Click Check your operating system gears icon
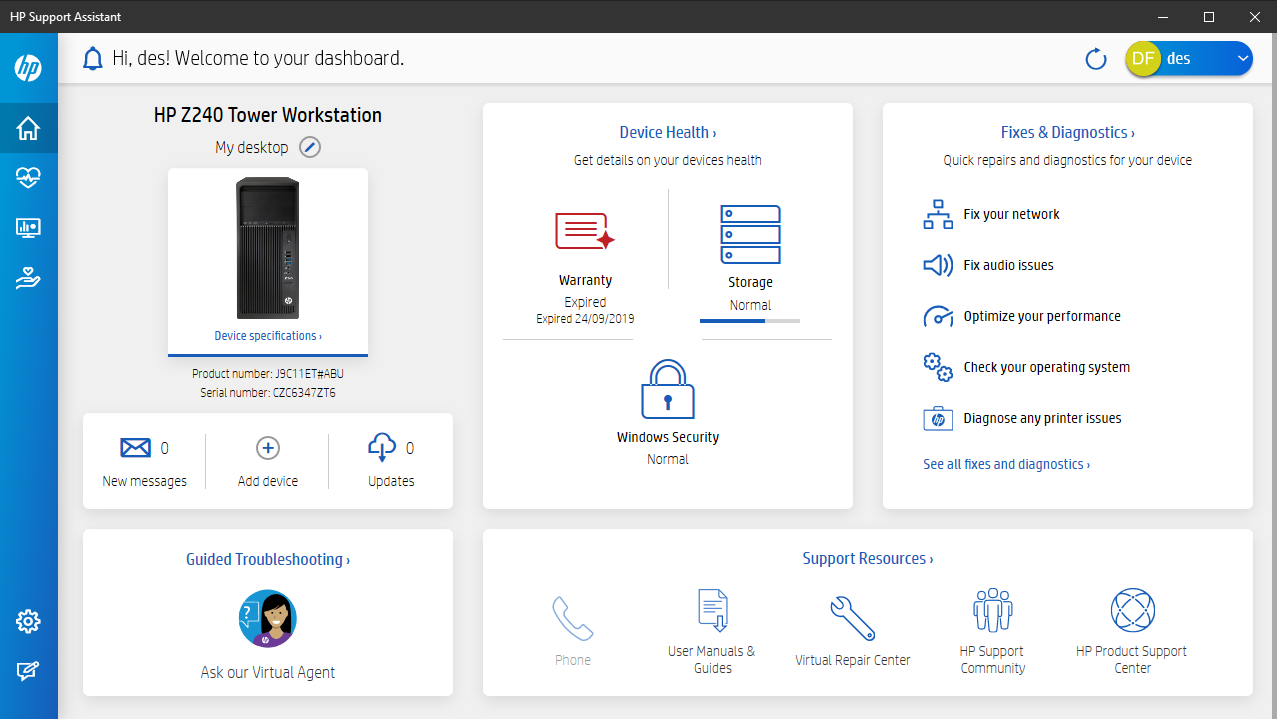The width and height of the screenshot is (1277, 719). (938, 367)
